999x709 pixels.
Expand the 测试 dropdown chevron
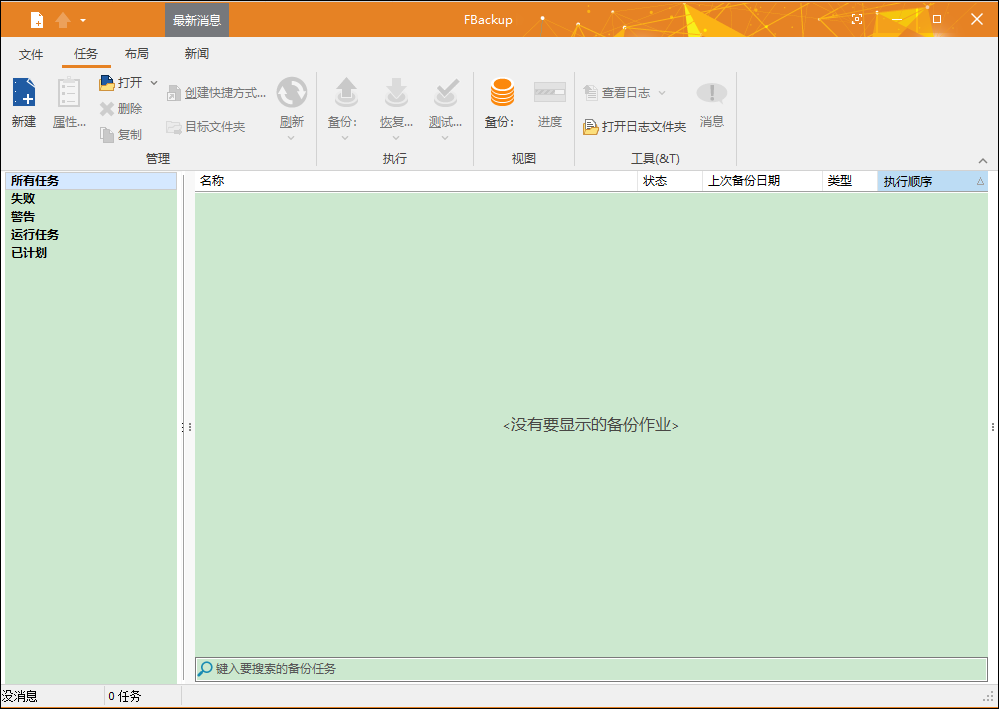click(x=445, y=138)
